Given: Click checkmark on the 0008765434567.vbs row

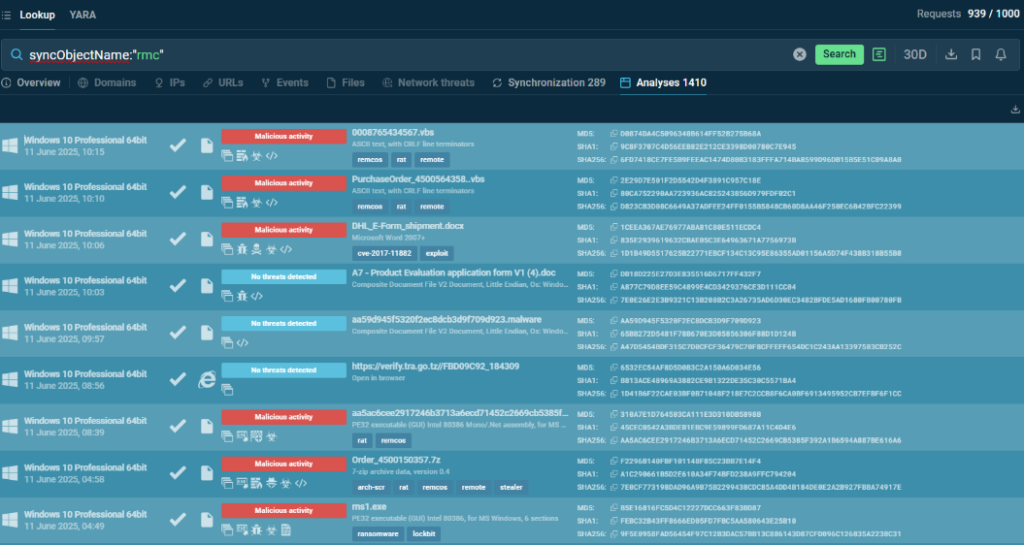Looking at the screenshot, I should 177,146.
